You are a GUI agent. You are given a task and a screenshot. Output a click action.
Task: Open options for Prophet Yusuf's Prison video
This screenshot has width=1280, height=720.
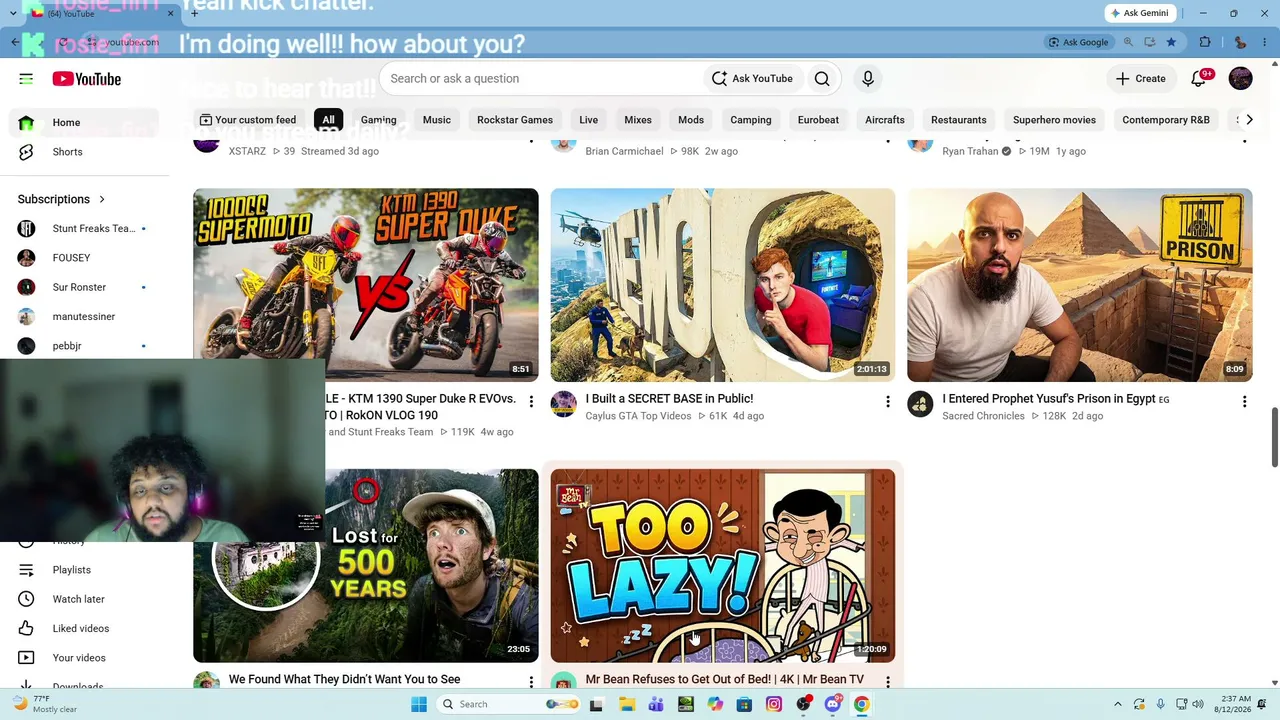[x=1244, y=402]
